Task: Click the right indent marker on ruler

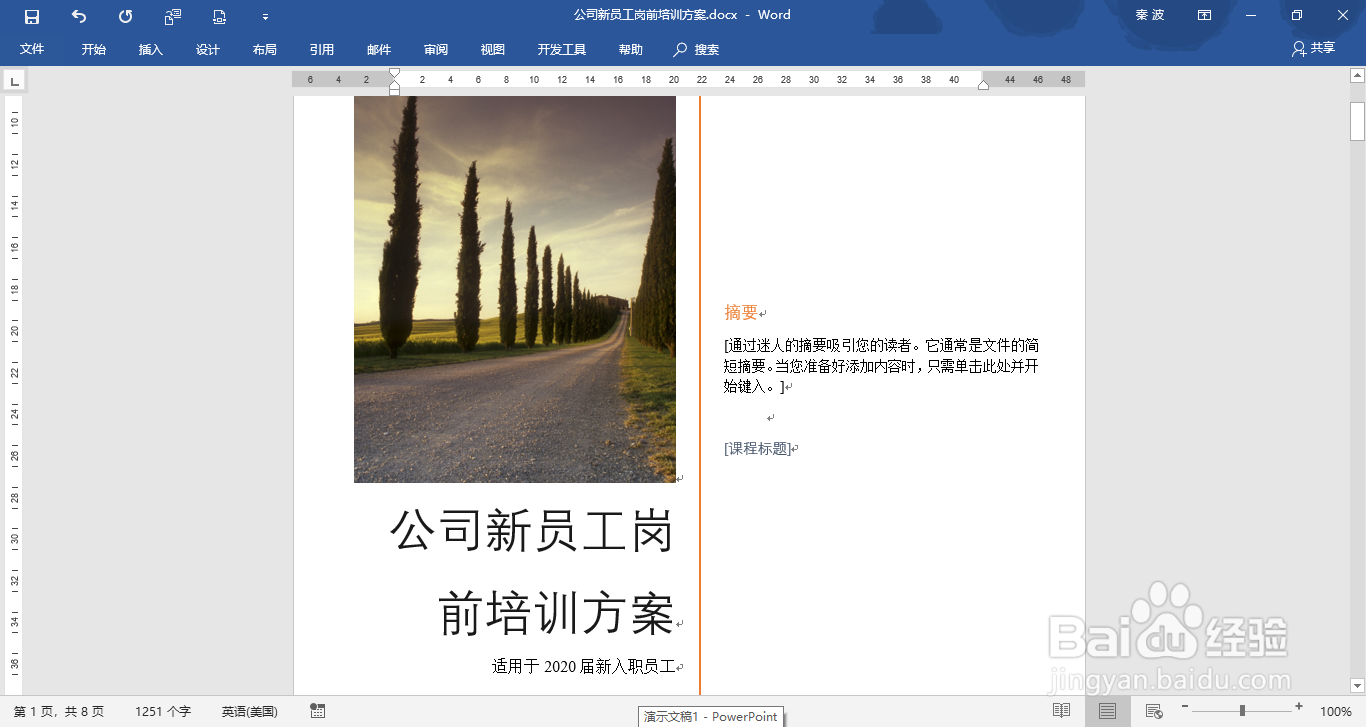Action: click(983, 85)
